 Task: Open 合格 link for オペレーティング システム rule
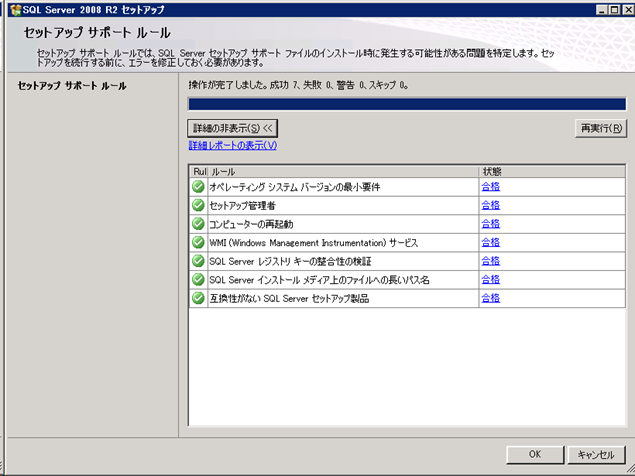[491, 187]
